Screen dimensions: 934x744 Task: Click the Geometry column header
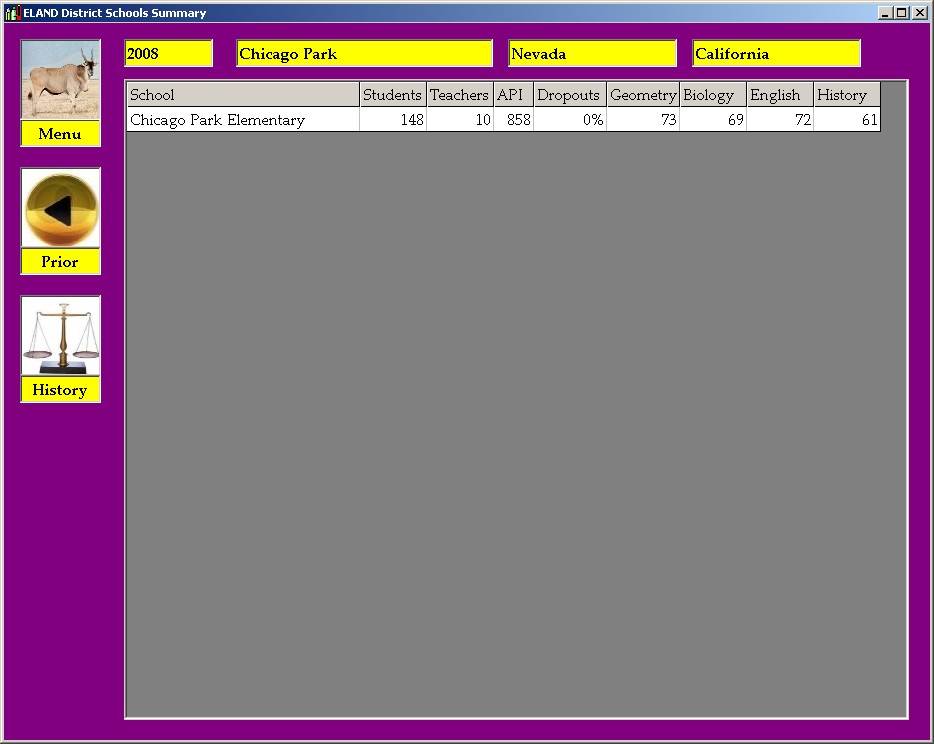tap(642, 95)
